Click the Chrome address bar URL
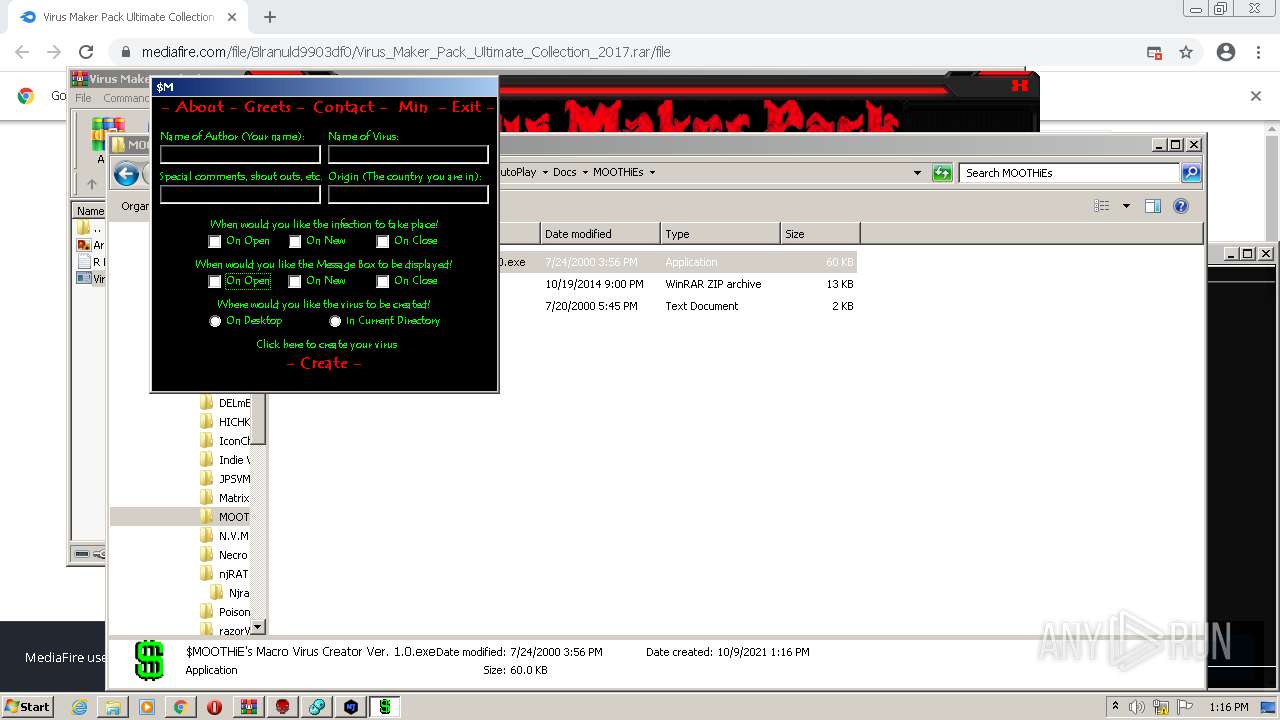The height and width of the screenshot is (720, 1280). coord(406,52)
